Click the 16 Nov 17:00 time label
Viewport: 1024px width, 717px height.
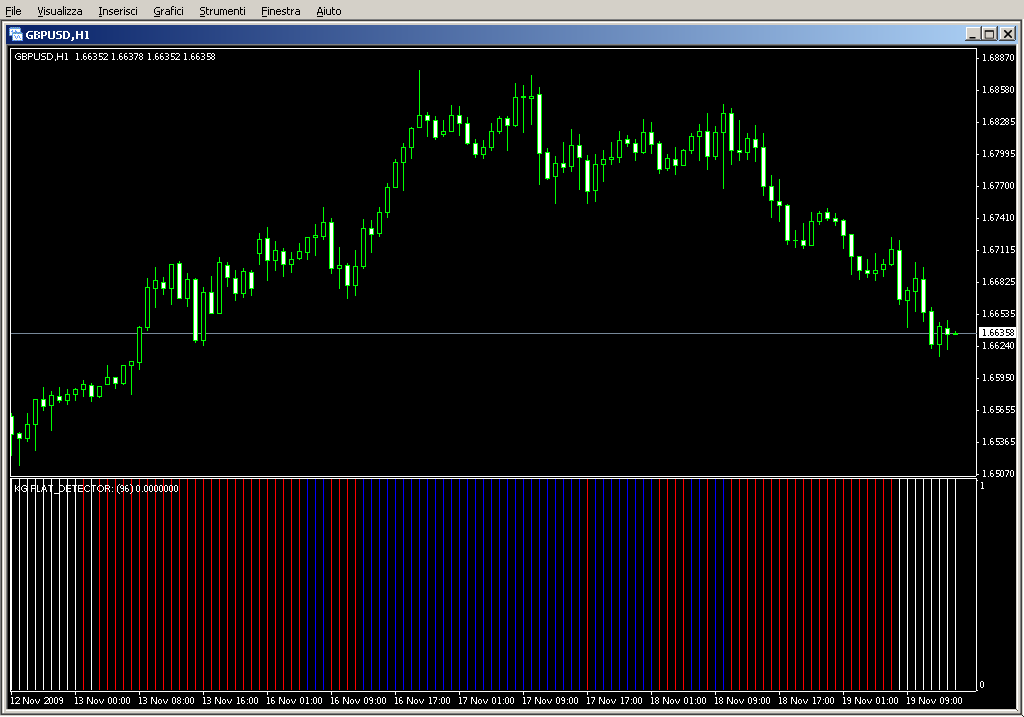pos(422,701)
